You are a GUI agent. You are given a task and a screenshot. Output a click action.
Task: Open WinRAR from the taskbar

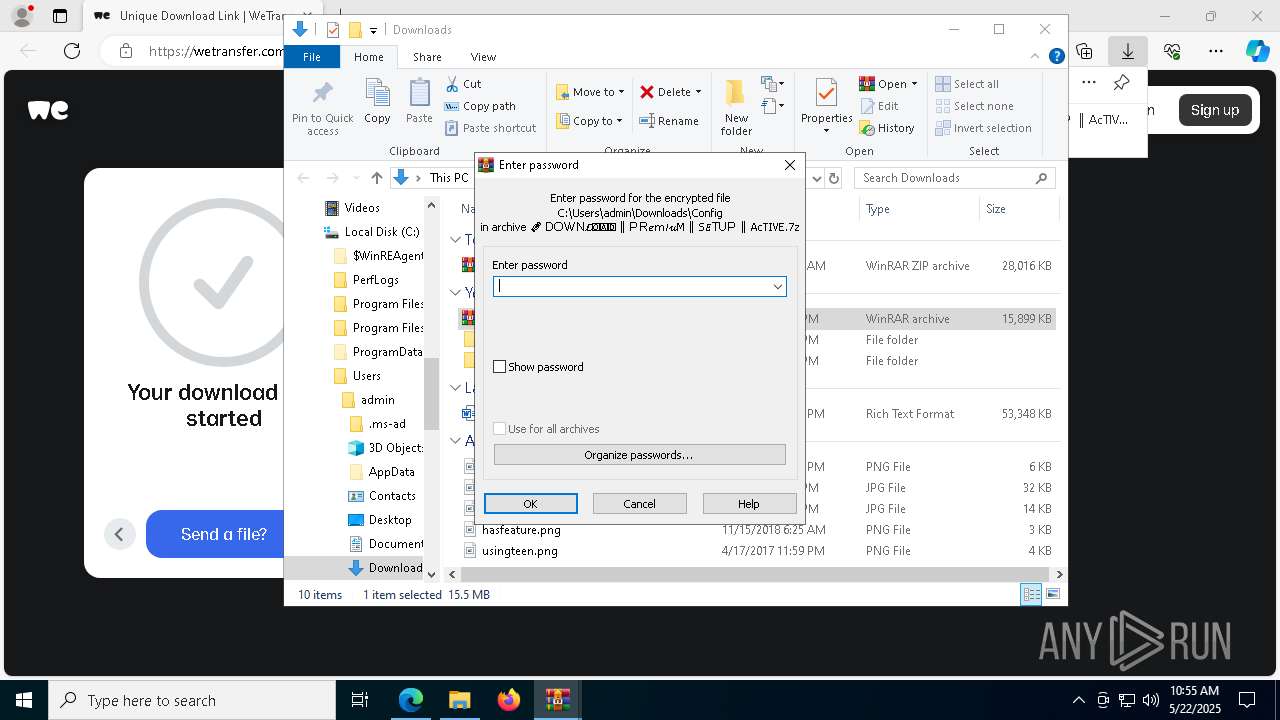tap(557, 700)
